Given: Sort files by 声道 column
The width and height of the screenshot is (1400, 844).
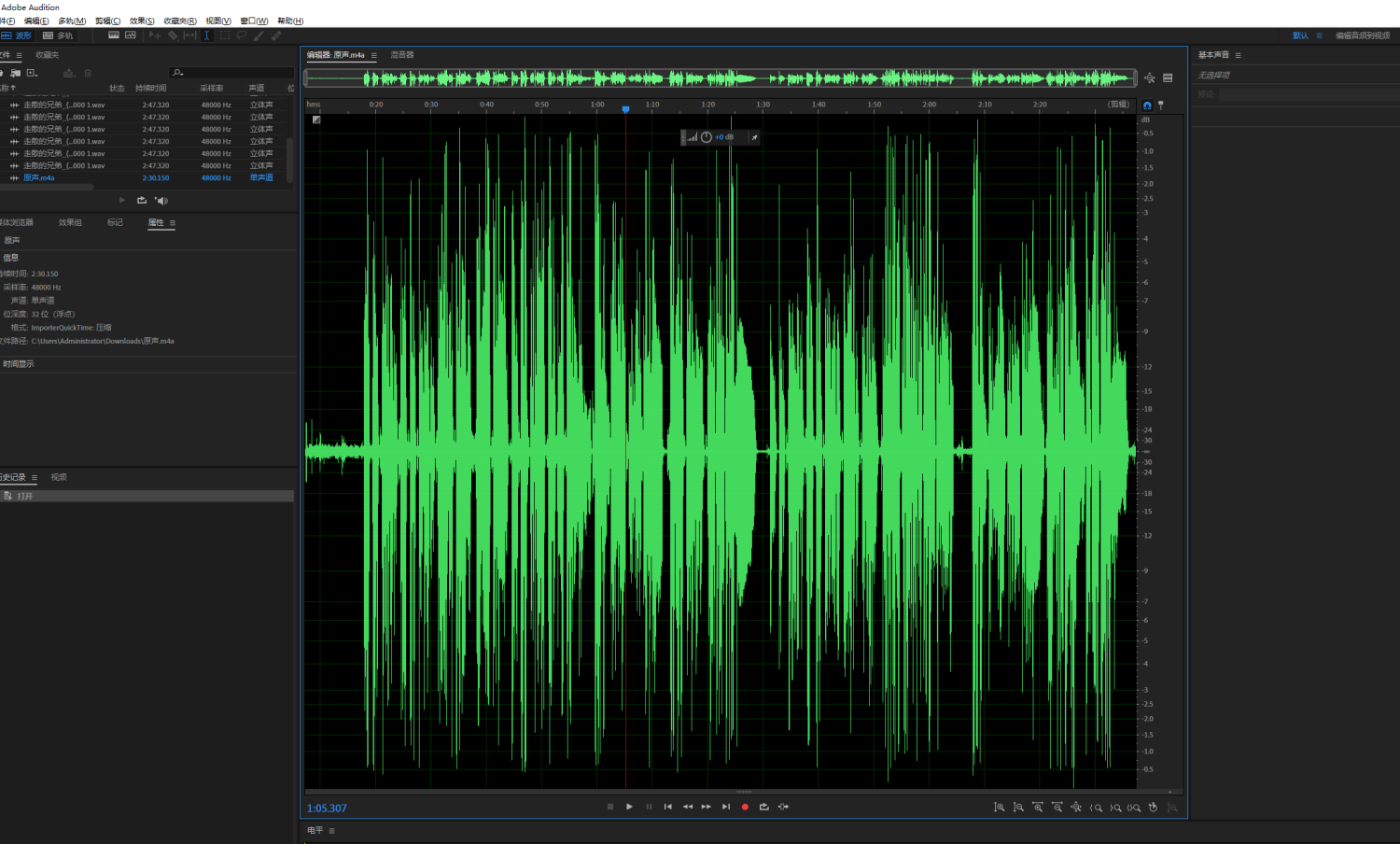Looking at the screenshot, I should pos(257,89).
